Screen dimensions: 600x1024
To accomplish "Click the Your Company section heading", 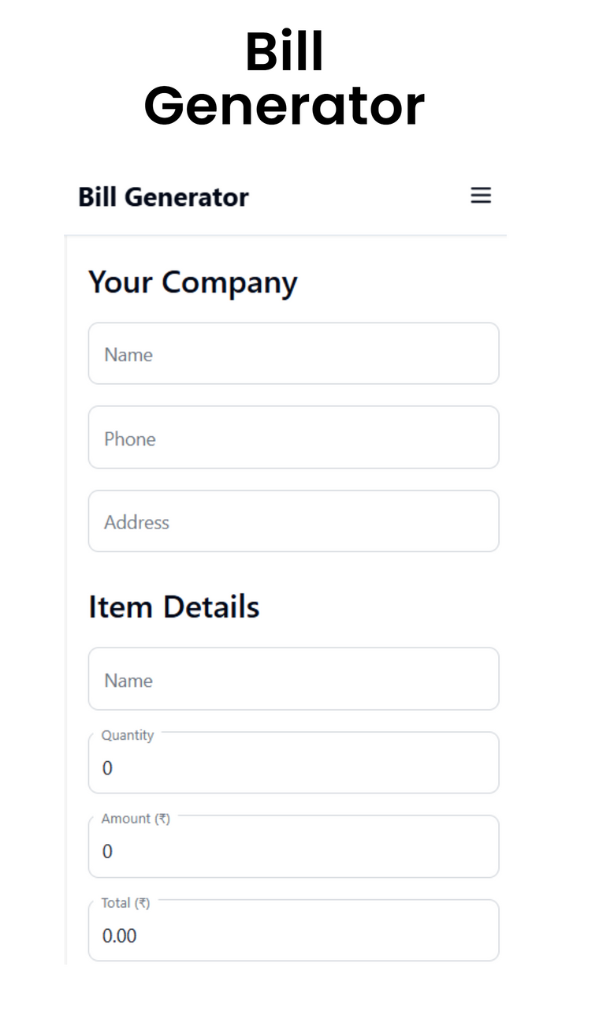I will 193,283.
